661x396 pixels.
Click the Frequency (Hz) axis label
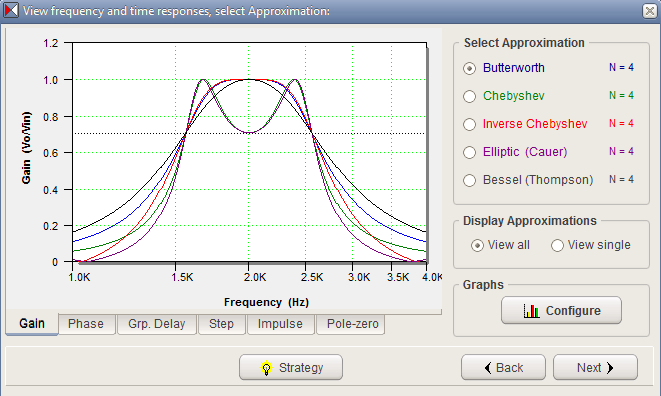tap(266, 302)
